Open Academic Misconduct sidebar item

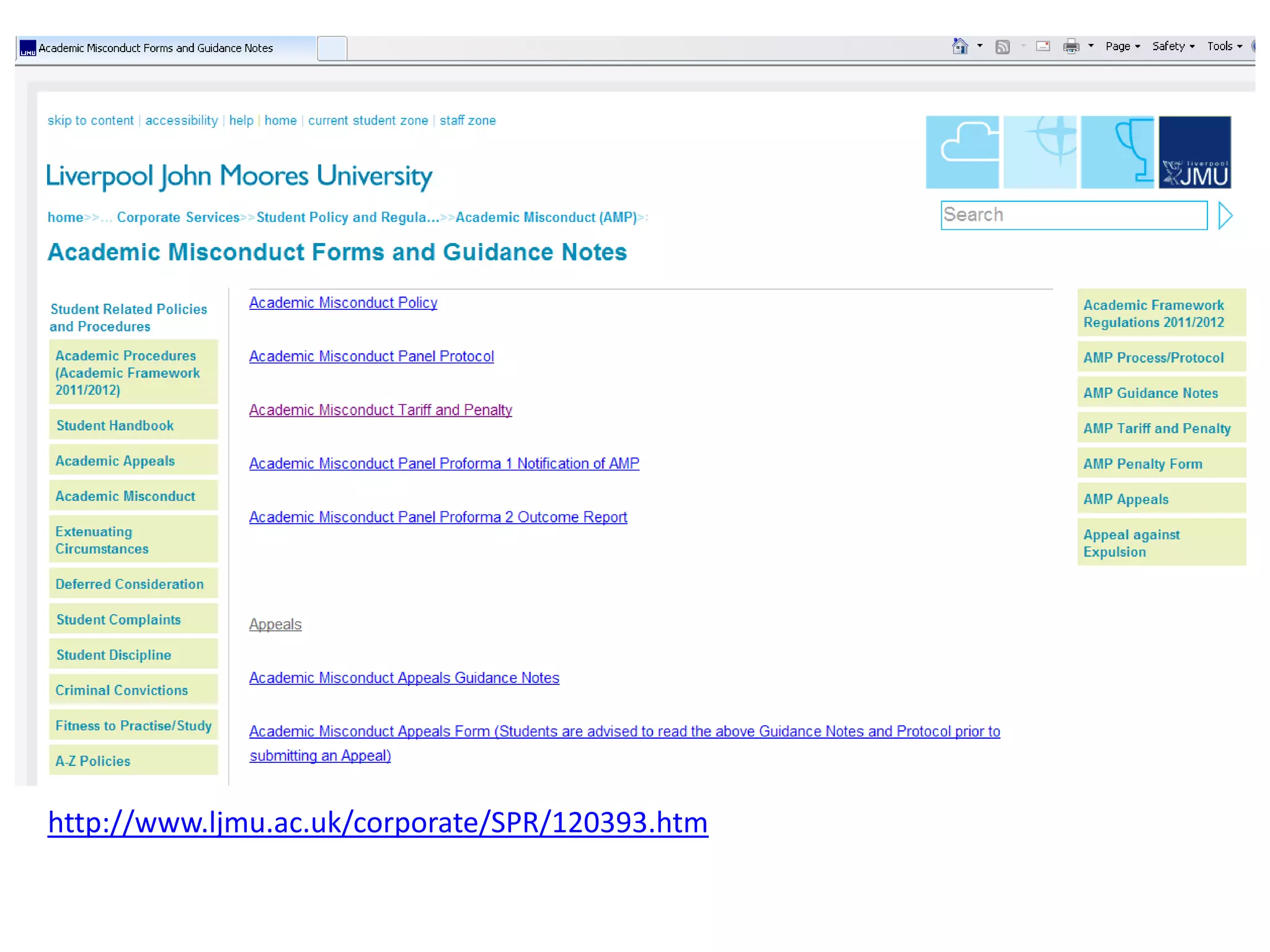tap(133, 496)
